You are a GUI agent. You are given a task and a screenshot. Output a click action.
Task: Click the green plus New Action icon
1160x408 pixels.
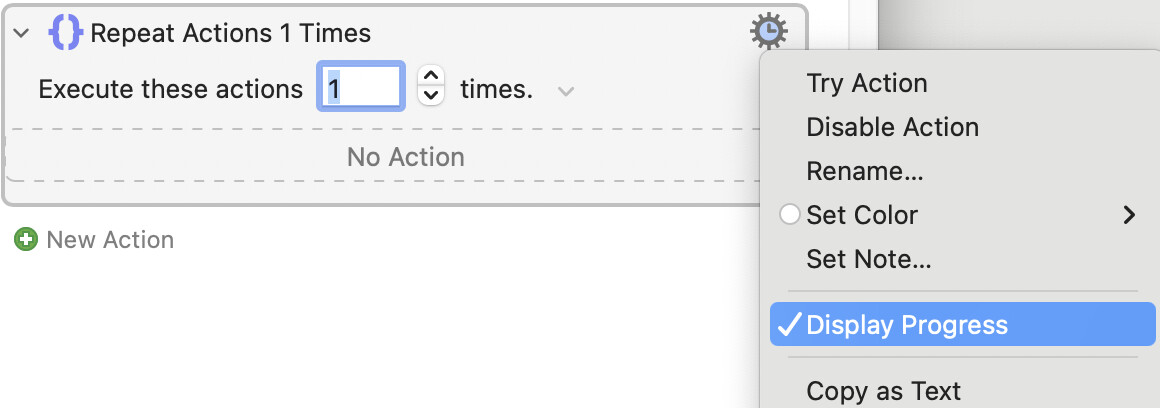(x=26, y=240)
